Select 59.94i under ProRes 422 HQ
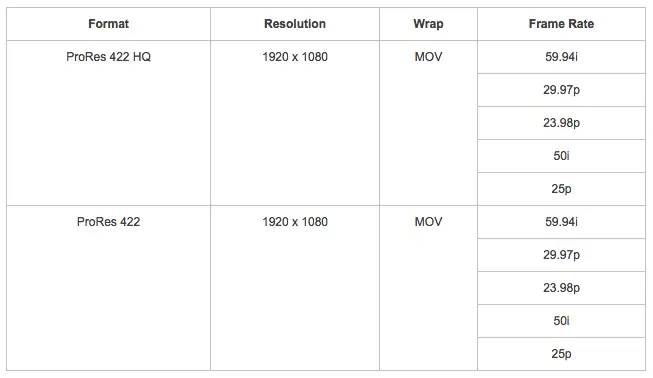 click(x=561, y=57)
